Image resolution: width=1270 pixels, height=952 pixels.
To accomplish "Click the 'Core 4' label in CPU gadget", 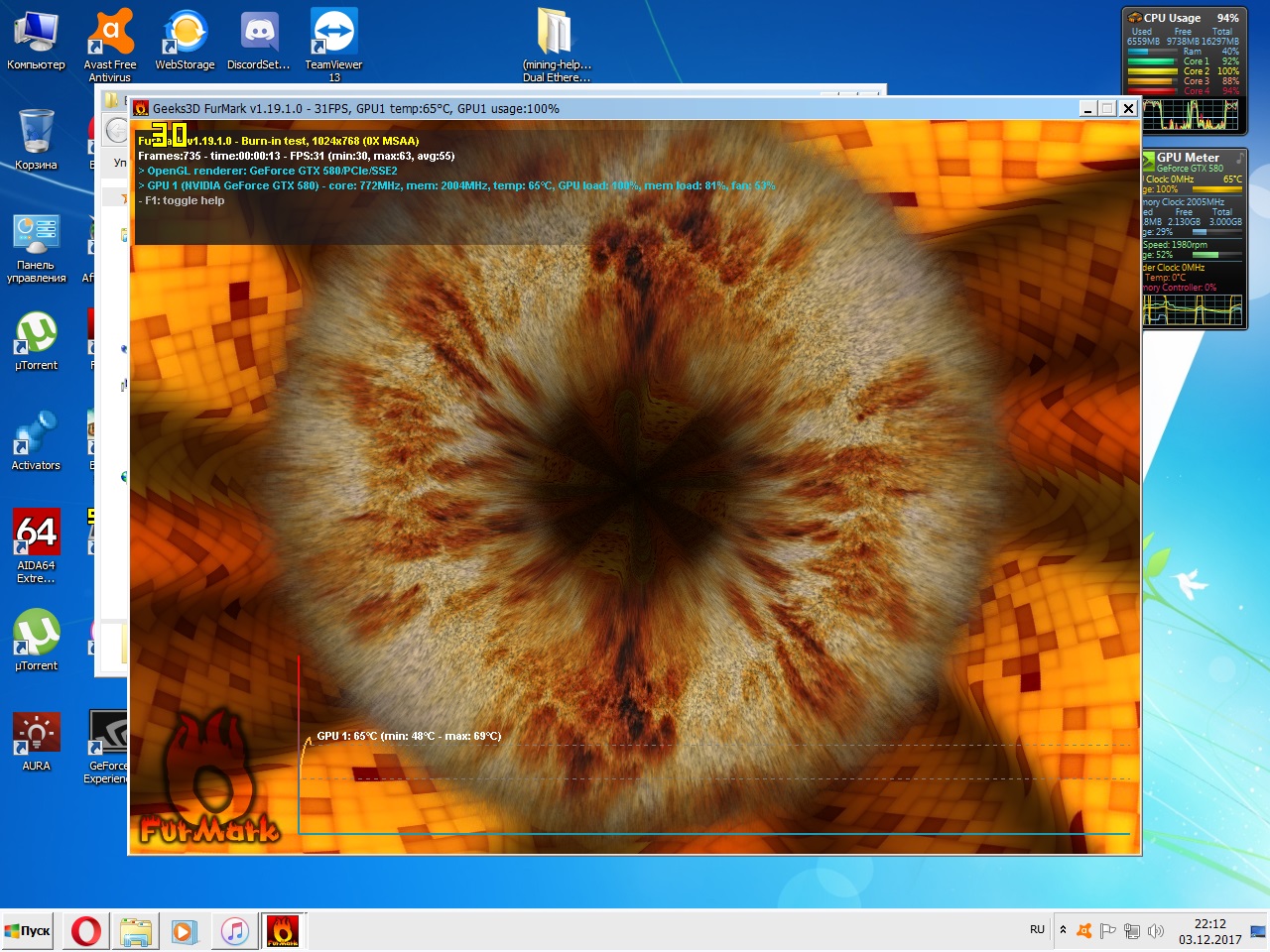I will pos(1196,91).
